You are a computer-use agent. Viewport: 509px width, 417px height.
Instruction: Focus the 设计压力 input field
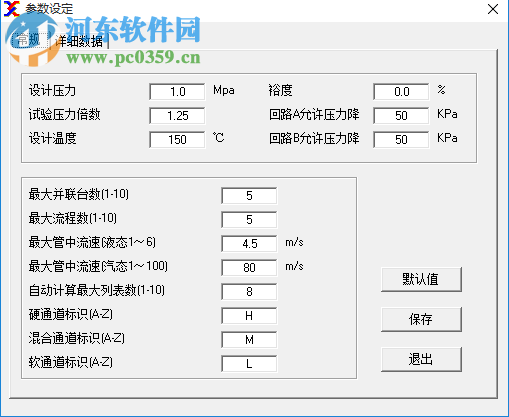177,92
